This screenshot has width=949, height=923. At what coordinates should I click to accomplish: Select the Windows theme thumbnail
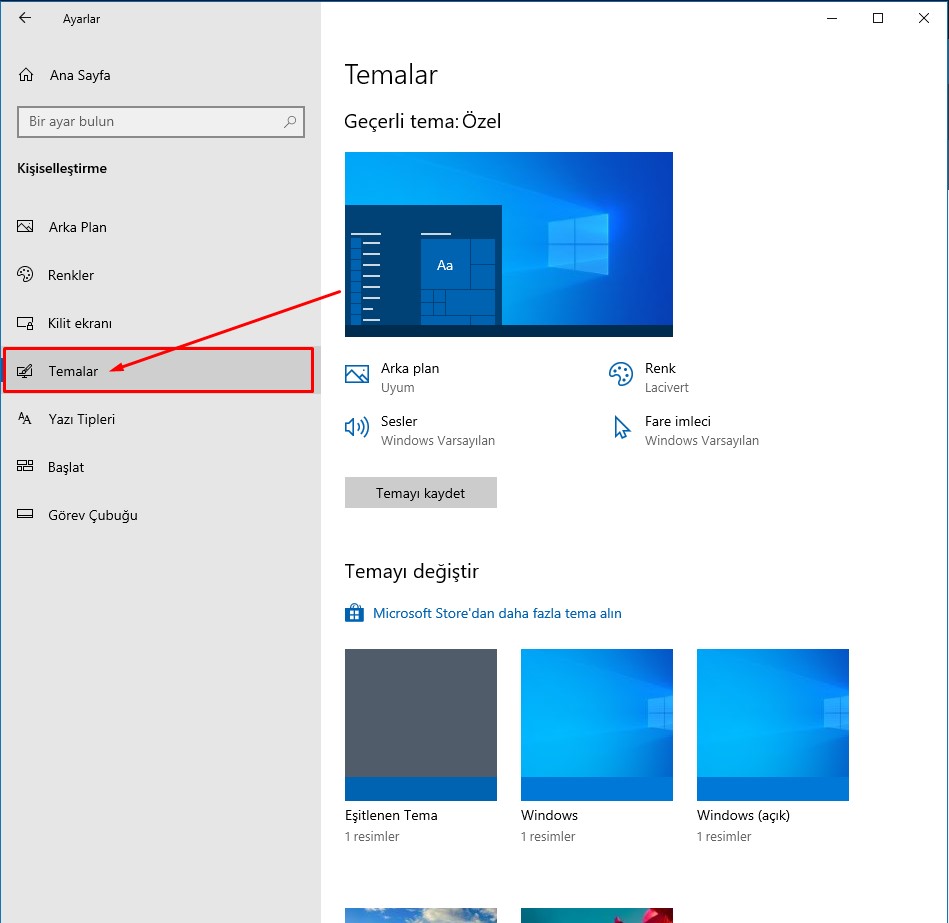coord(597,724)
